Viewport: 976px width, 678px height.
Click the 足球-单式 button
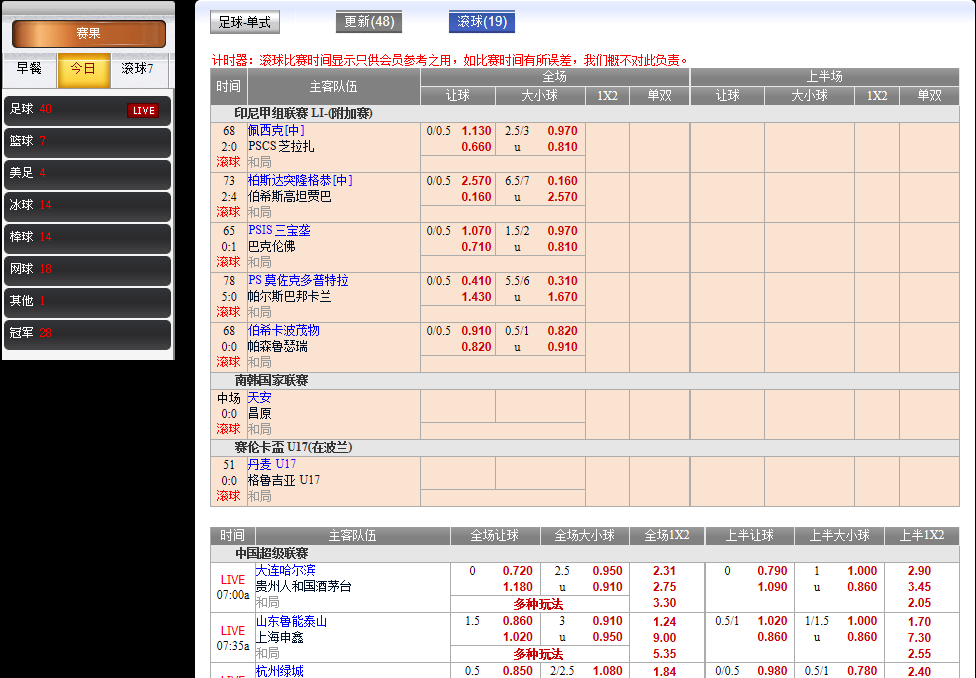(x=245, y=22)
